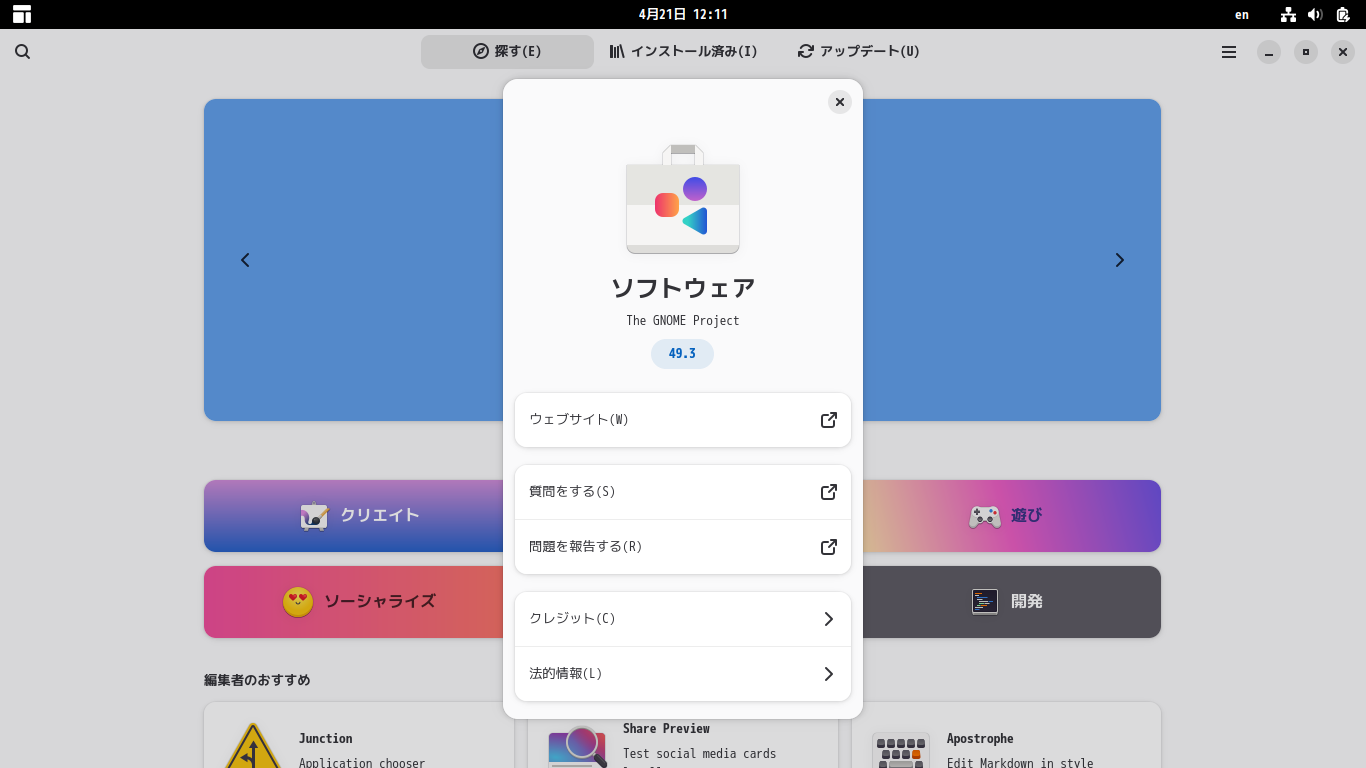The image size is (1366, 768).
Task: Open the 'en' input source indicator
Action: pyautogui.click(x=1242, y=14)
